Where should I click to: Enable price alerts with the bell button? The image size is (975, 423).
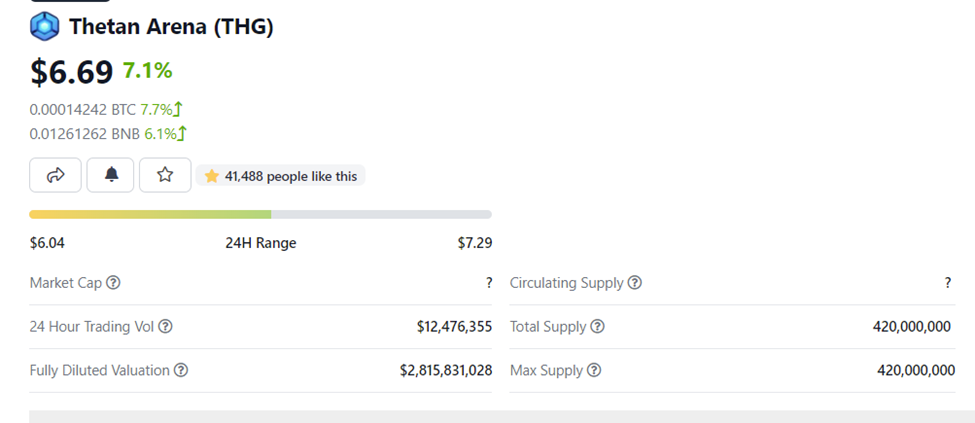tap(111, 175)
